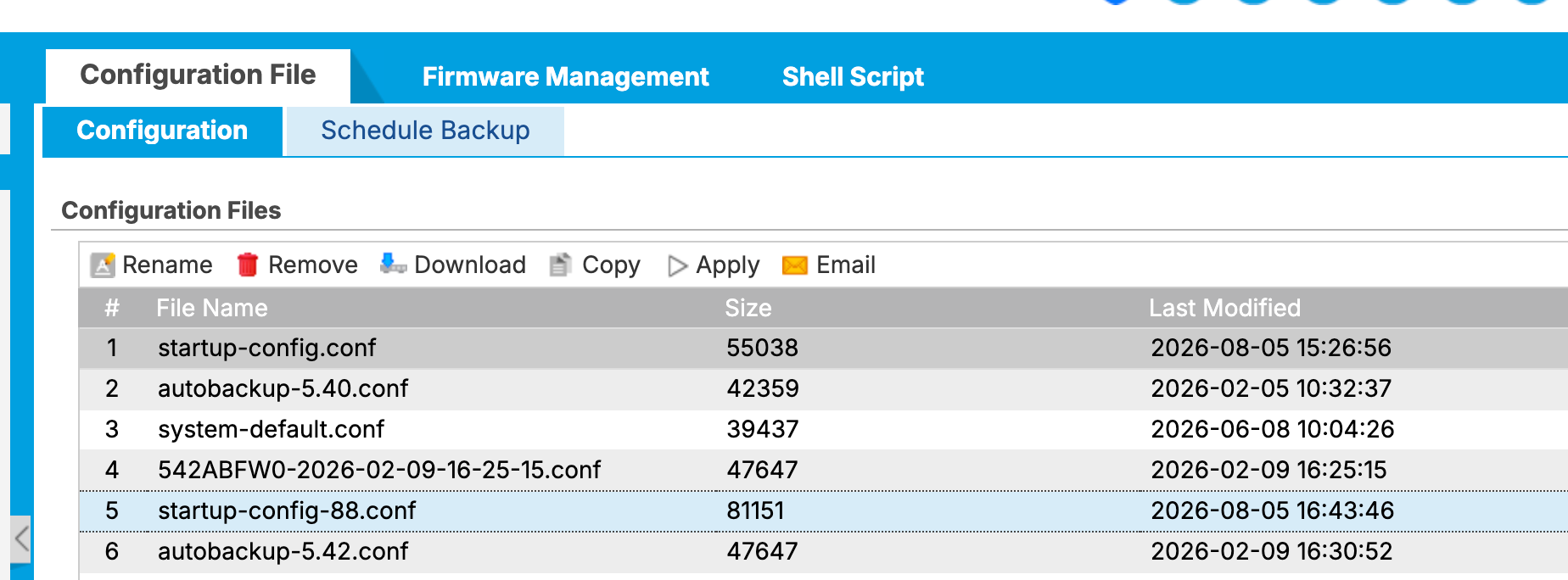Select the Configuration sub-tab
Viewport: 1568px width, 580px height.
162,131
